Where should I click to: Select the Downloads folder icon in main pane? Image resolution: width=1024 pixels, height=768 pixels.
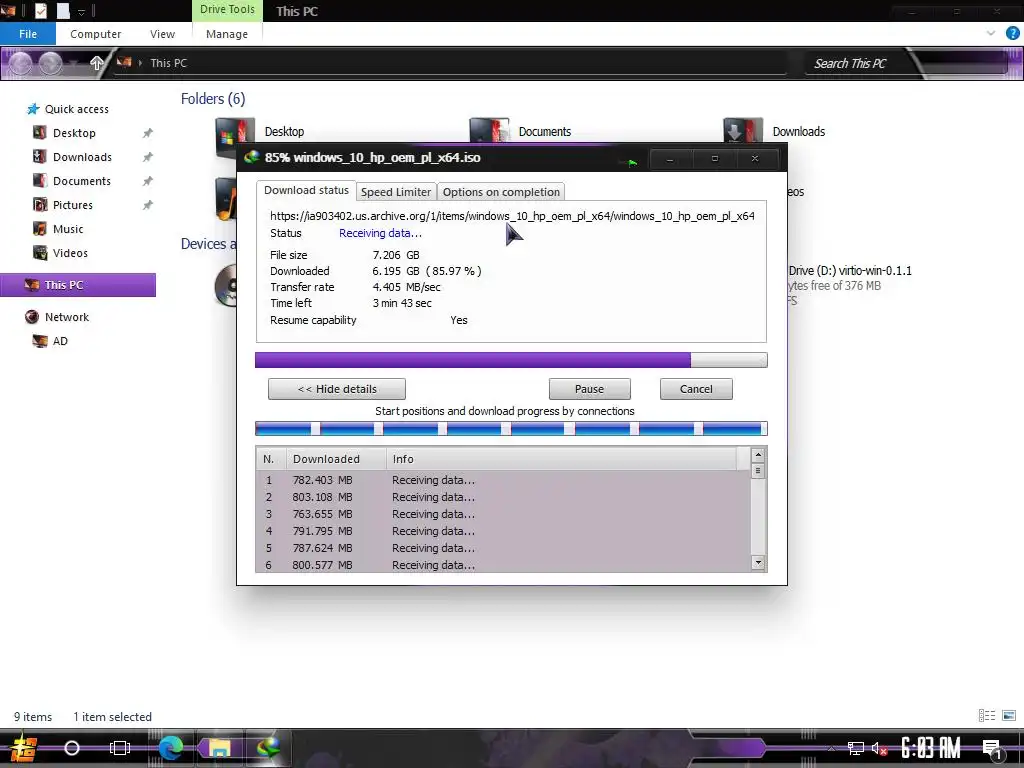tap(743, 130)
